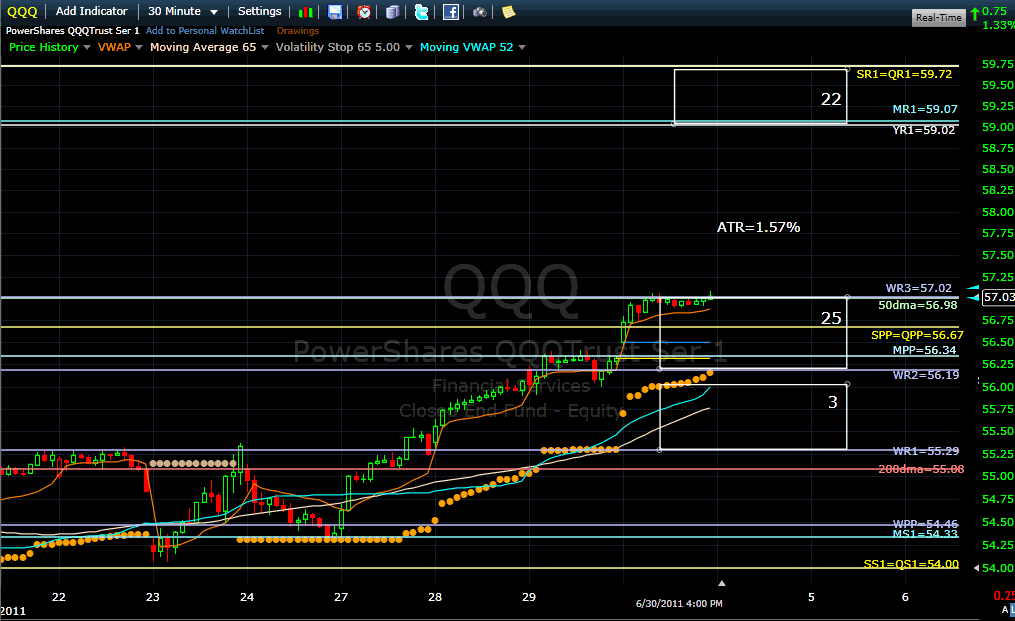Open the yellow sticky note icon
This screenshot has height=621, width=1015.
point(509,12)
